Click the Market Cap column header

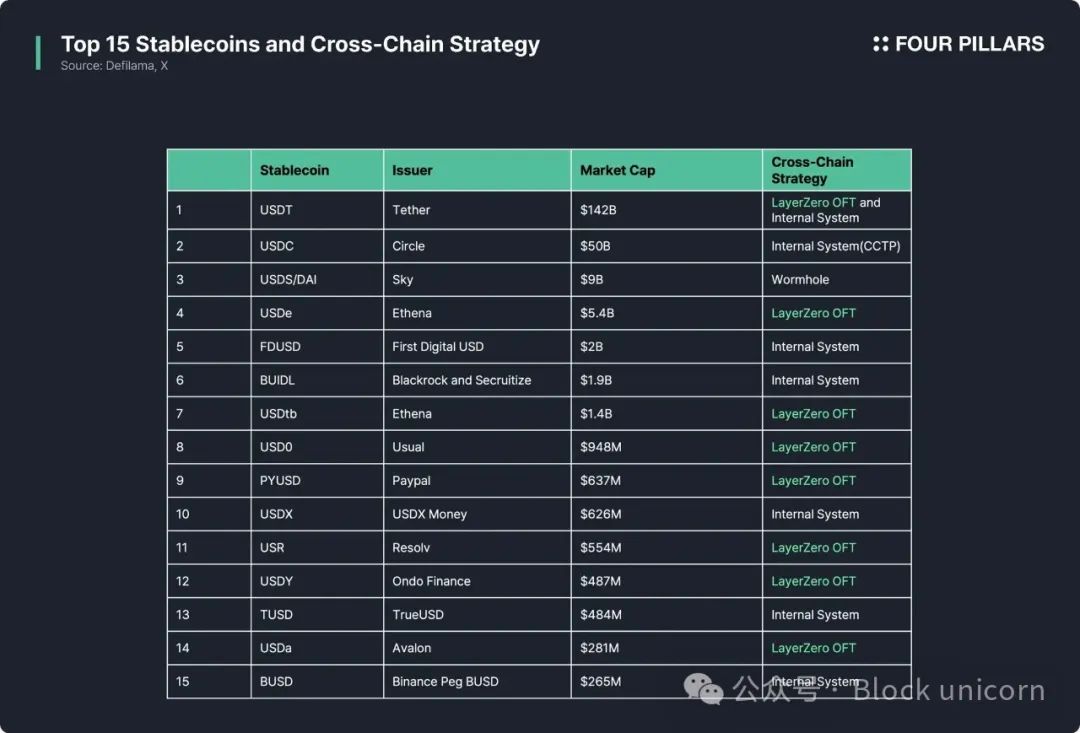[617, 170]
